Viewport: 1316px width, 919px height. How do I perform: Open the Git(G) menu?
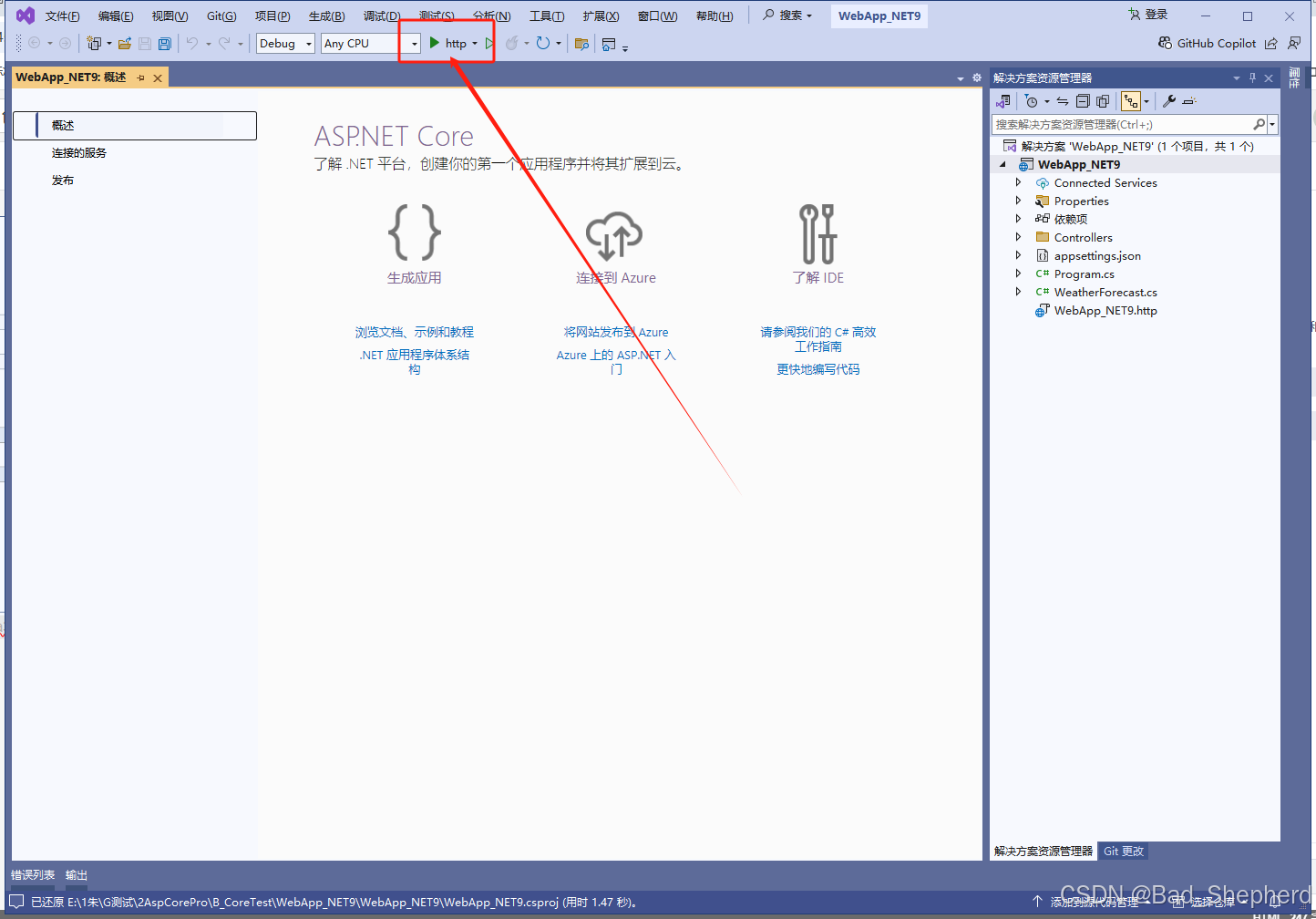pos(221,15)
